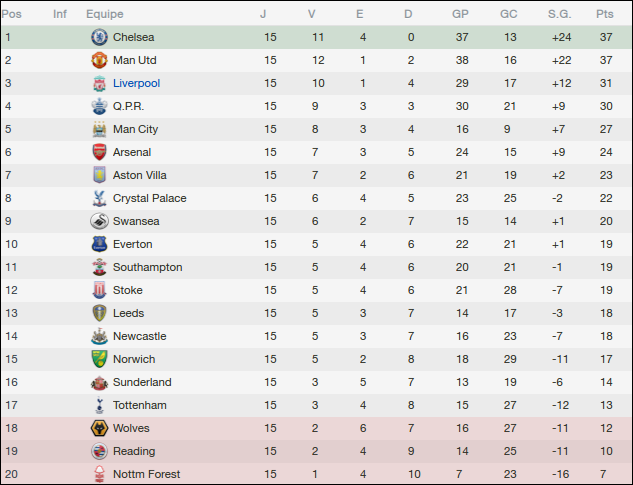Select the Crystal Palace team name
The image size is (633, 485).
click(149, 198)
